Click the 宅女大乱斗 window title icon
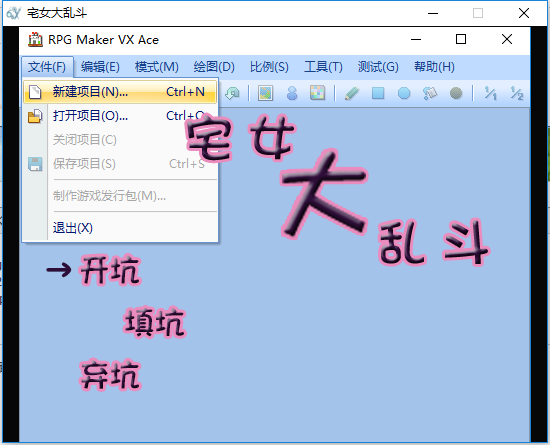The width and height of the screenshot is (550, 445). 14,13
